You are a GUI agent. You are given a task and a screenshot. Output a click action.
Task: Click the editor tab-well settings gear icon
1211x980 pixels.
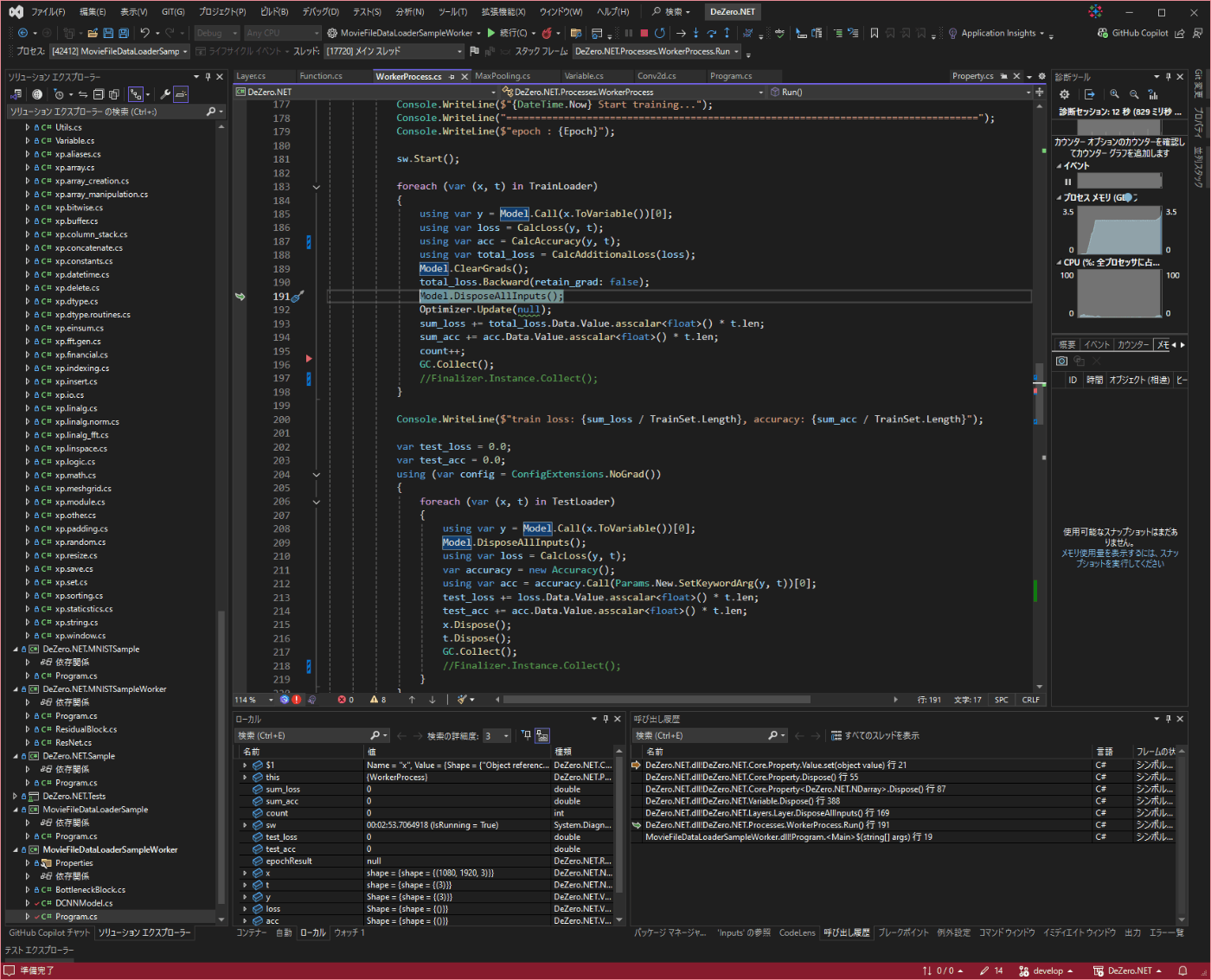(1041, 76)
